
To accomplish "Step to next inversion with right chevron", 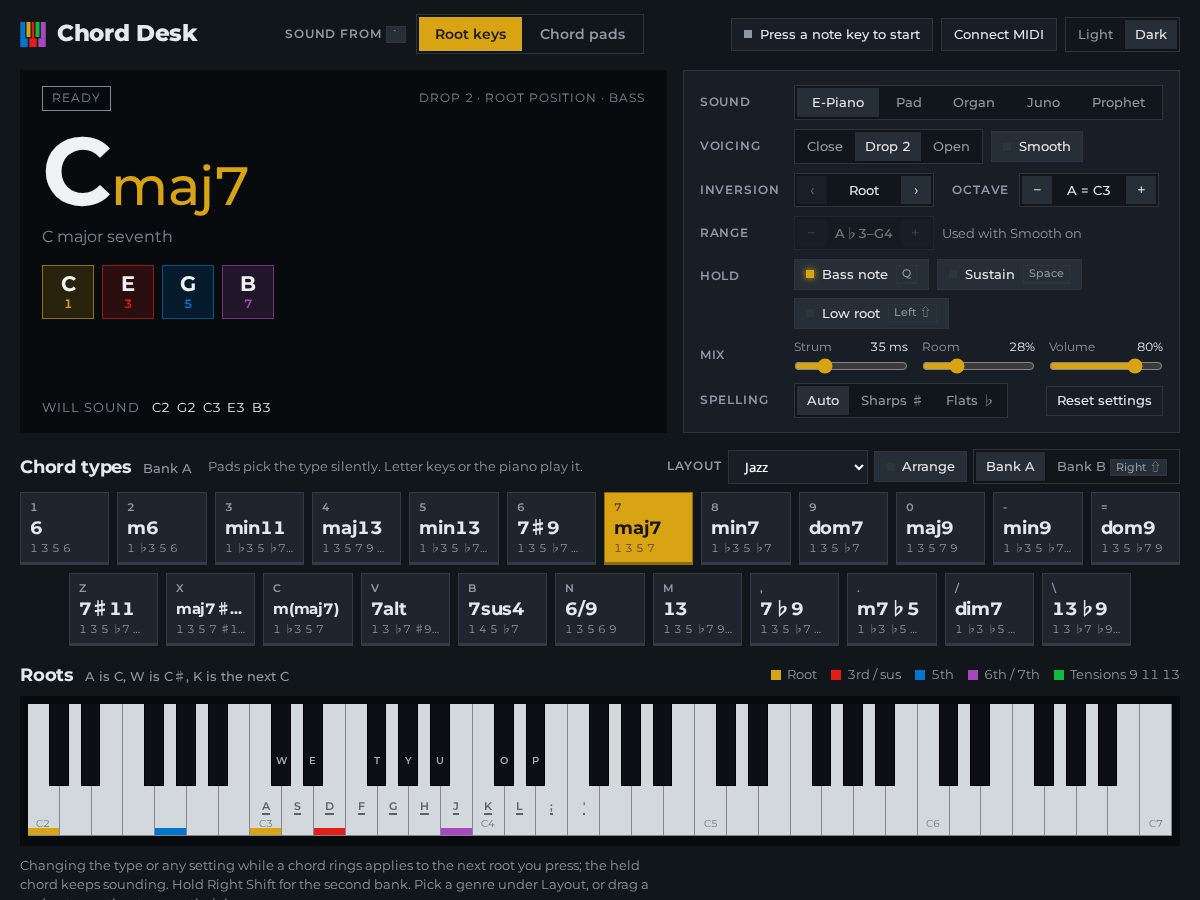I will (x=915, y=190).
